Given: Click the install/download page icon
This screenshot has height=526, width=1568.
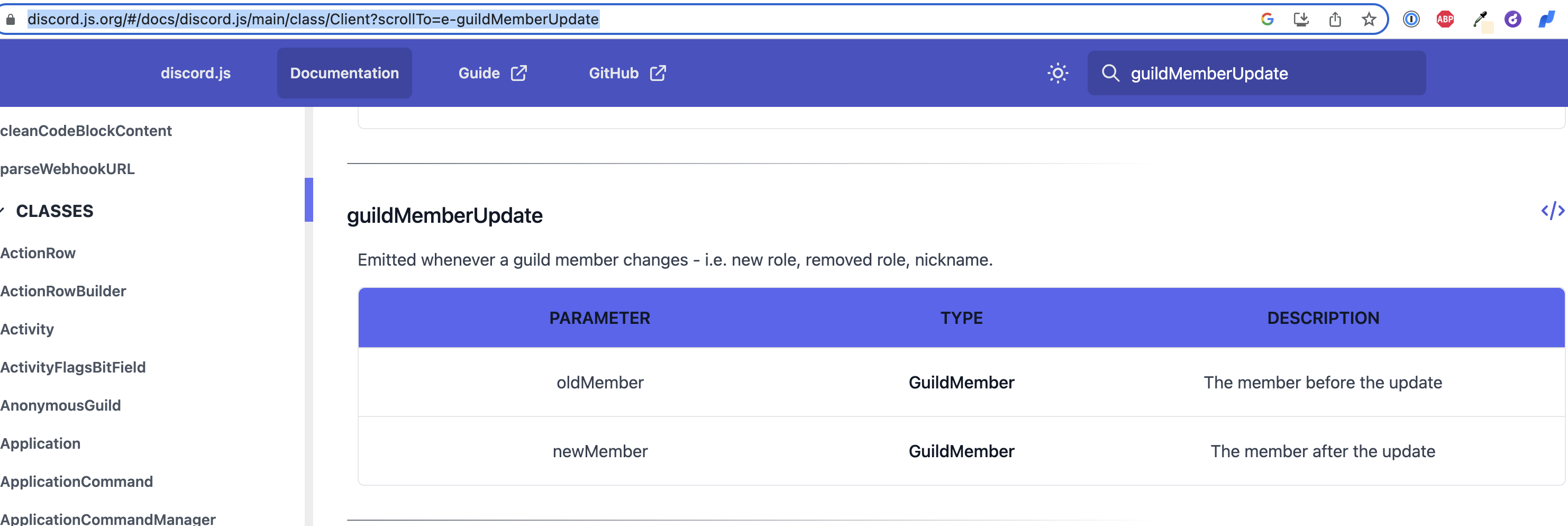Looking at the screenshot, I should click(1301, 20).
